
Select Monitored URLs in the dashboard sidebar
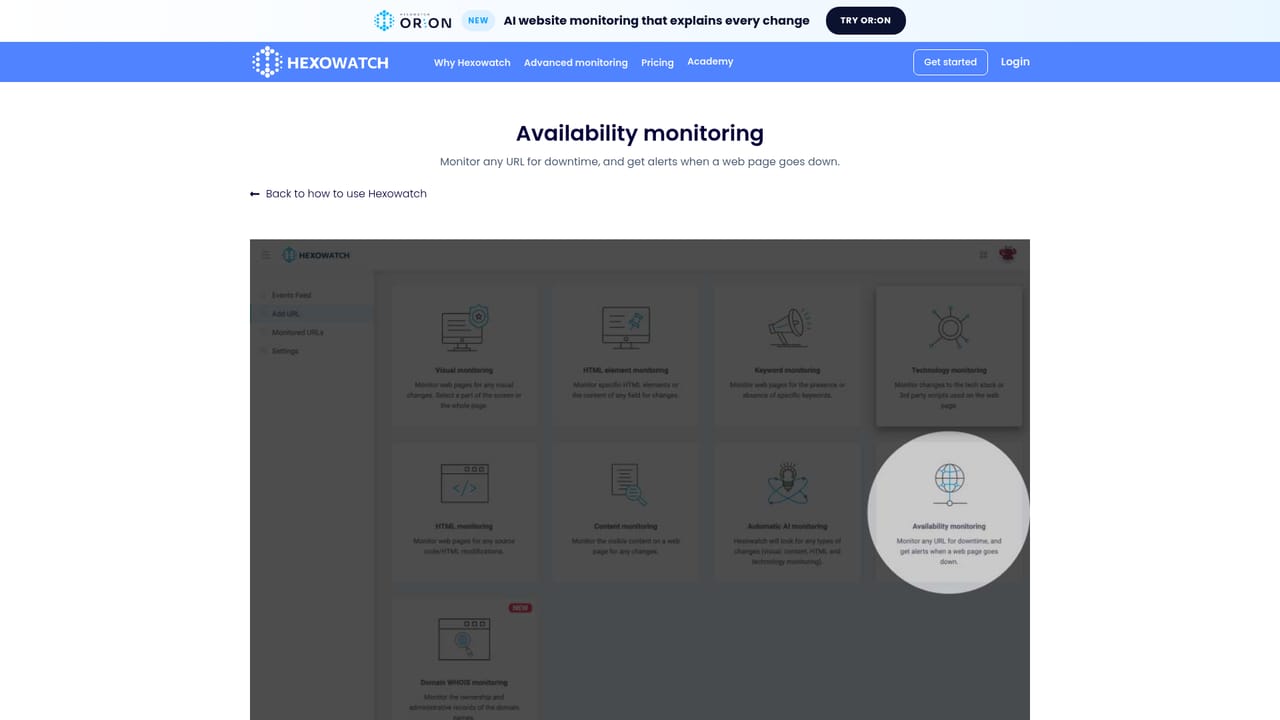pyautogui.click(x=297, y=332)
